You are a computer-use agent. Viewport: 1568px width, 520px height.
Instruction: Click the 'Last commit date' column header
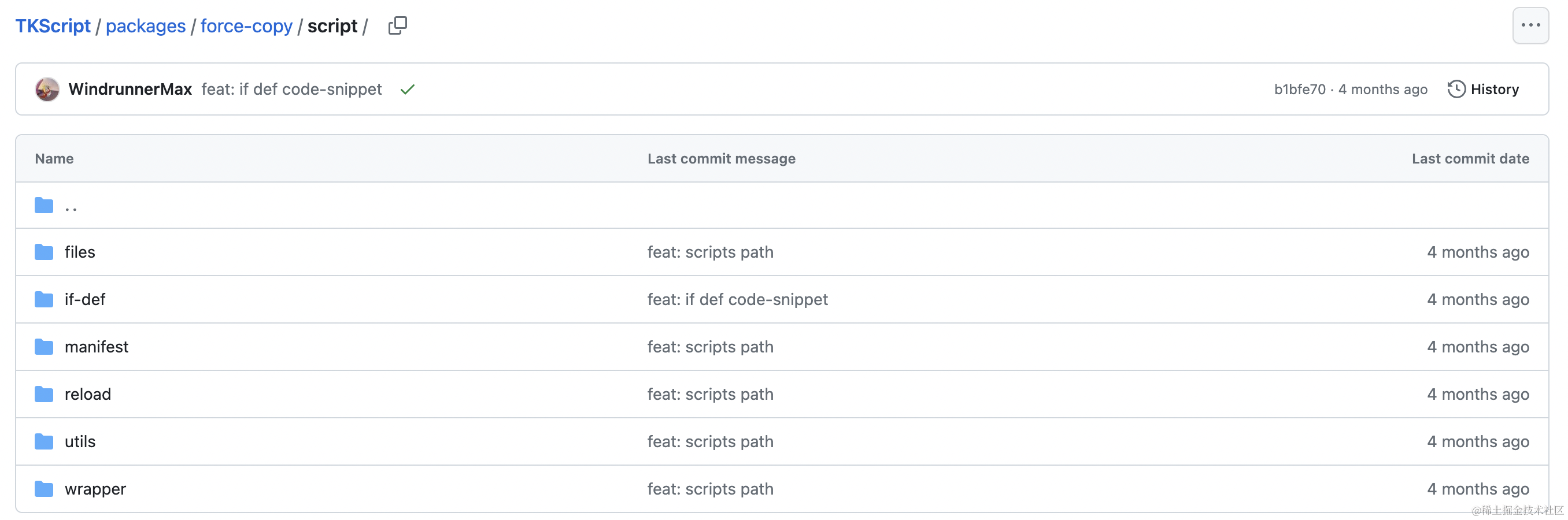coord(1470,159)
